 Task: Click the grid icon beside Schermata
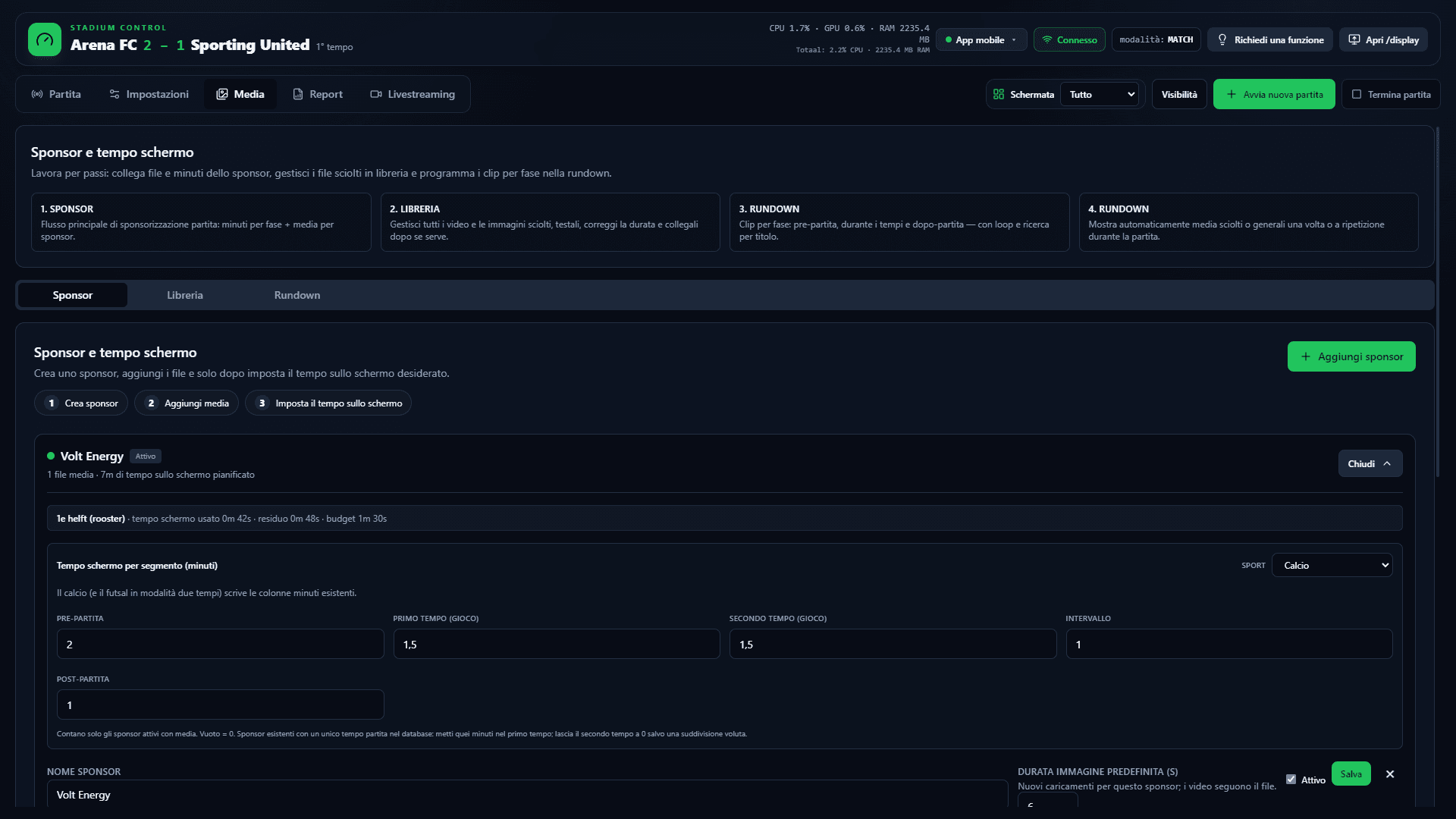tap(999, 94)
